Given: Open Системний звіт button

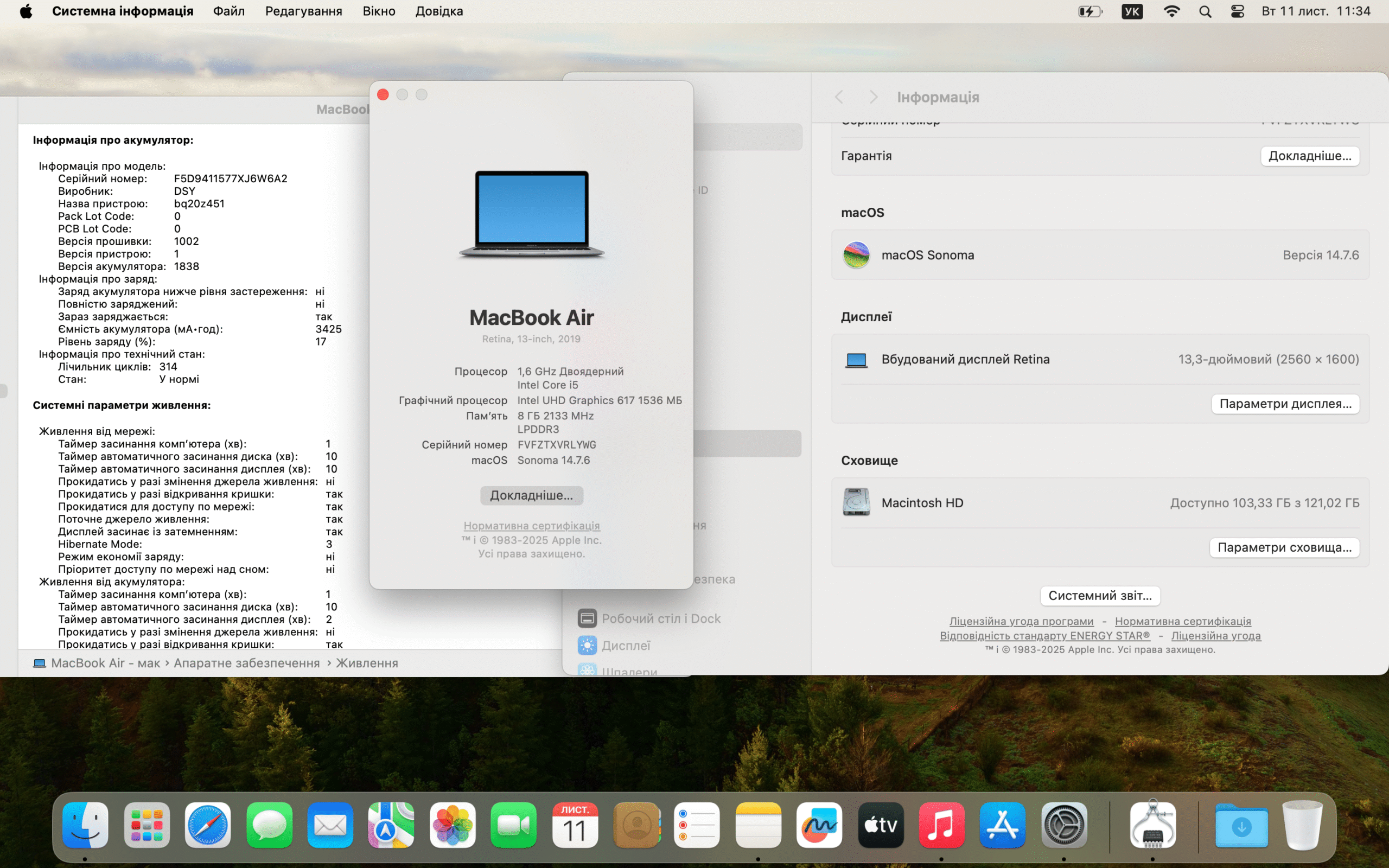Looking at the screenshot, I should (1100, 596).
